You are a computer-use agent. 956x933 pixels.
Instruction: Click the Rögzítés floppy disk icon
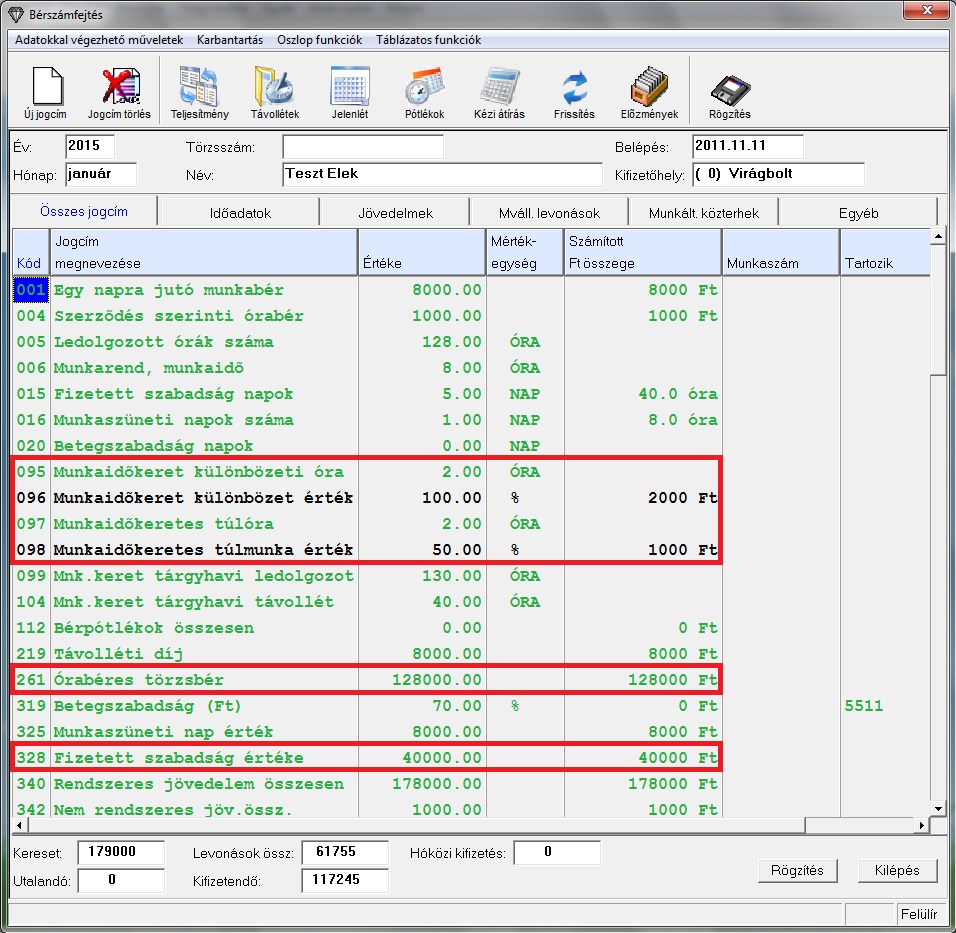(x=730, y=88)
